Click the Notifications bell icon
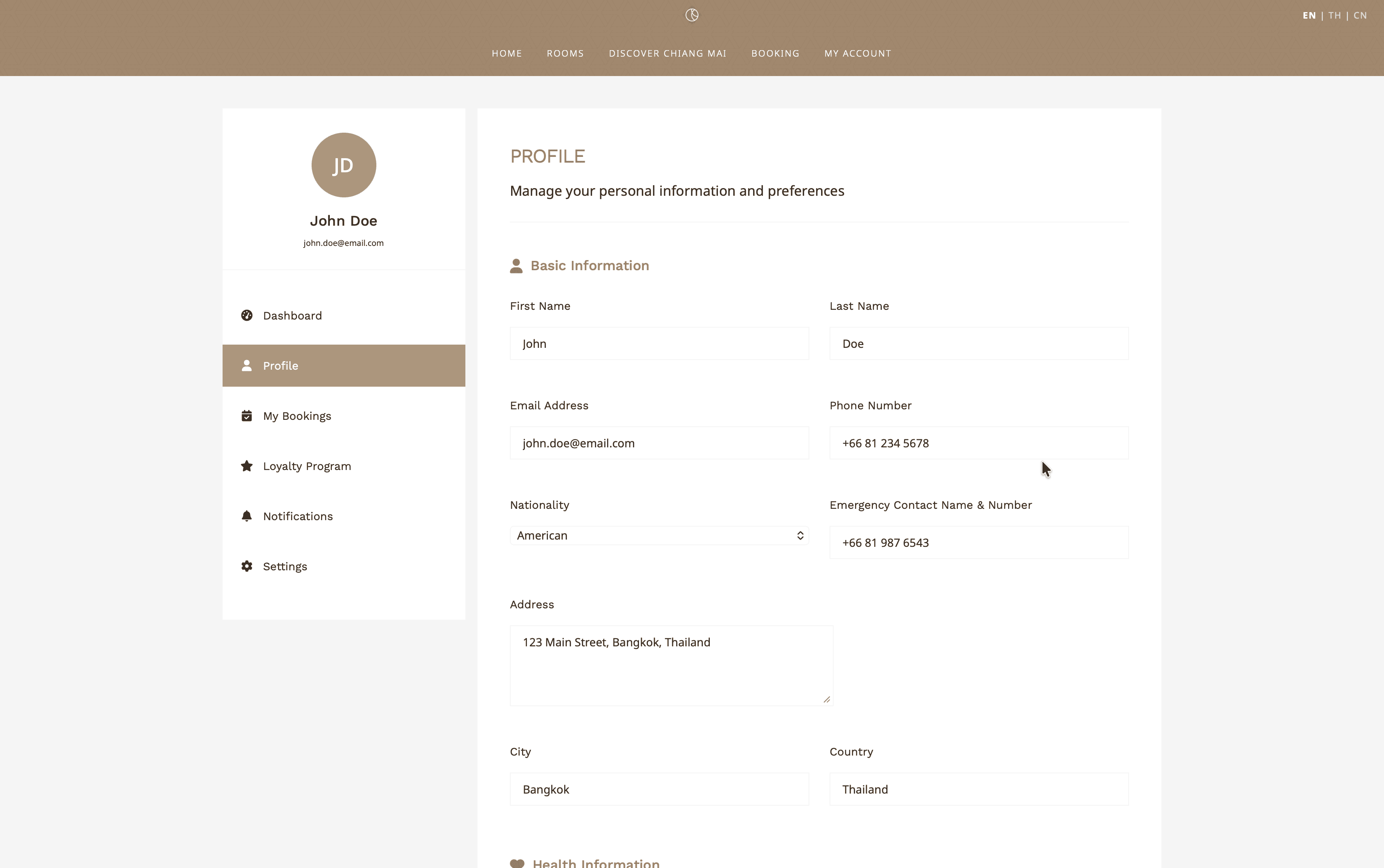The height and width of the screenshot is (868, 1384). click(x=247, y=516)
